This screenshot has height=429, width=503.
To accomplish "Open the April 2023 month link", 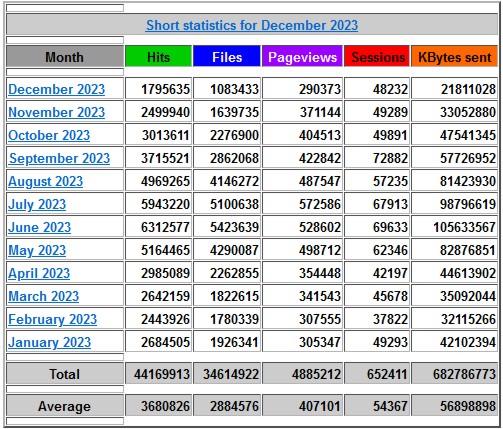I will [x=39, y=273].
